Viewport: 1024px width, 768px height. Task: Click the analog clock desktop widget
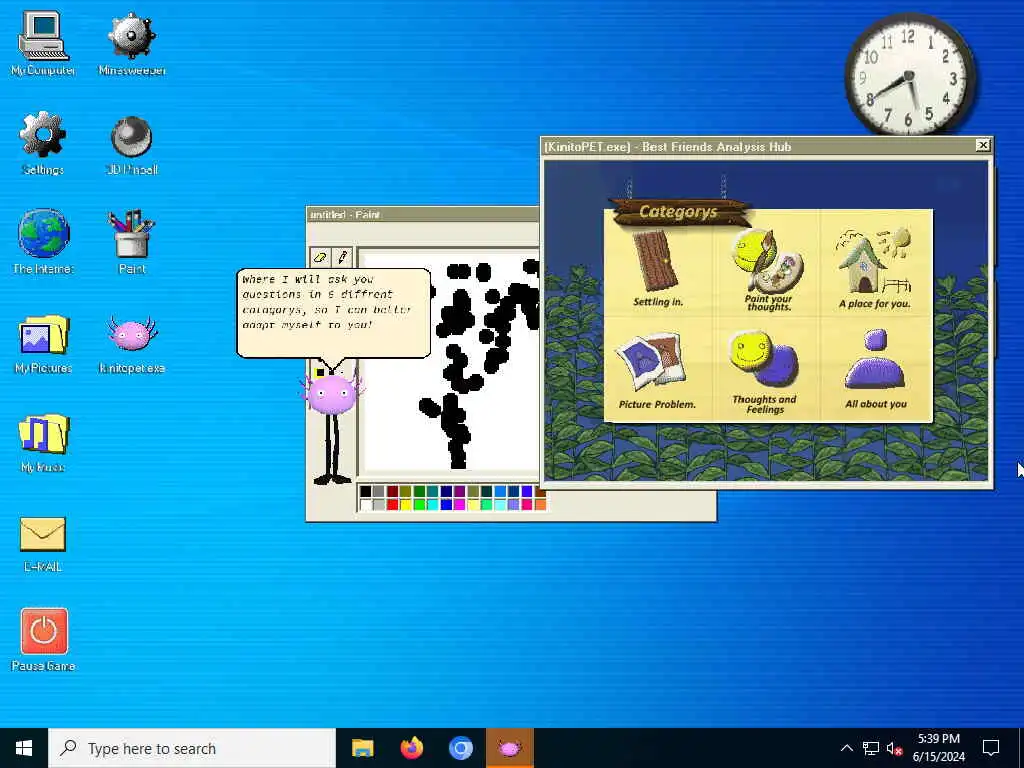910,74
